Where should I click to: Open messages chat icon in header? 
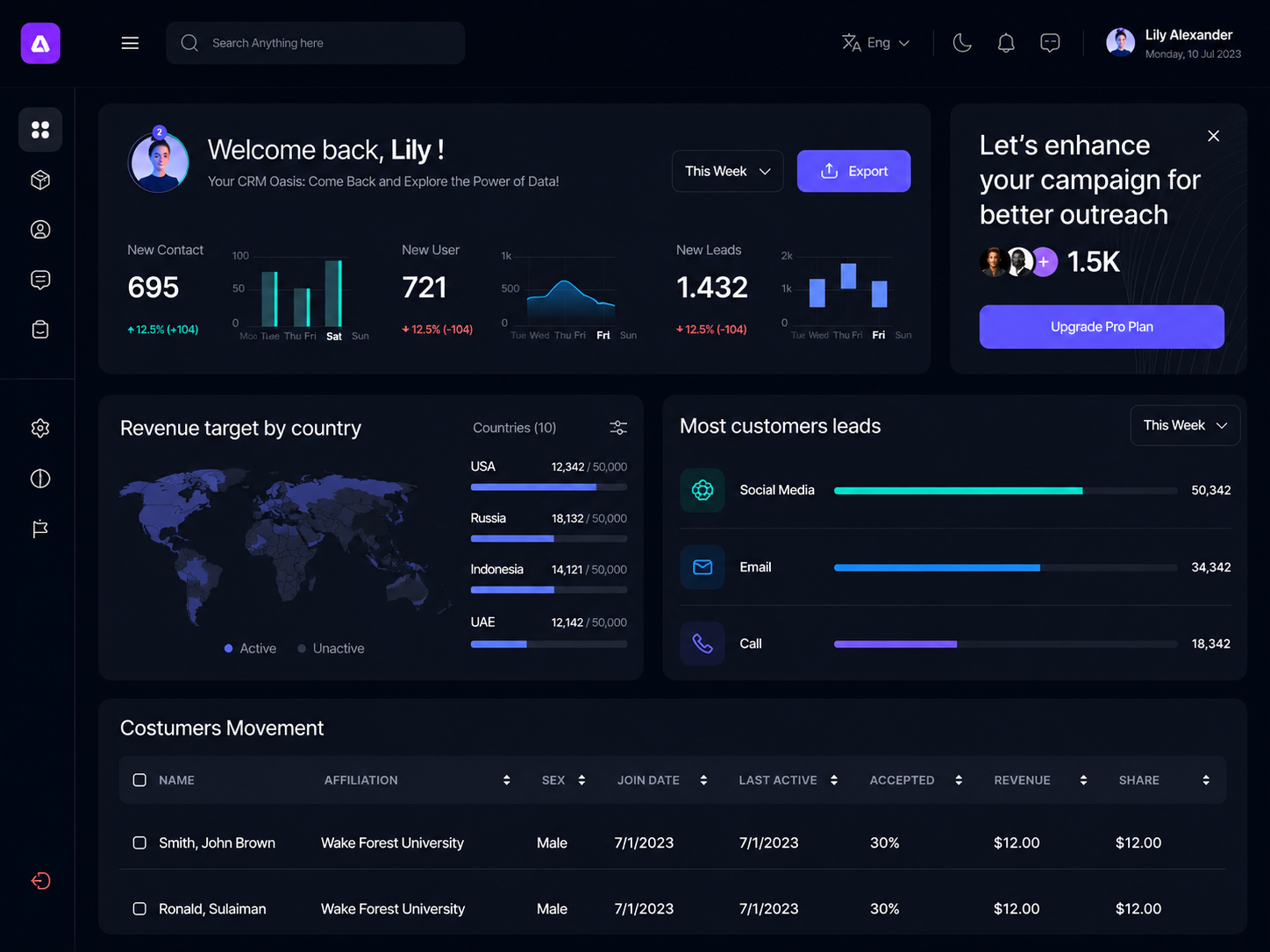click(1050, 43)
